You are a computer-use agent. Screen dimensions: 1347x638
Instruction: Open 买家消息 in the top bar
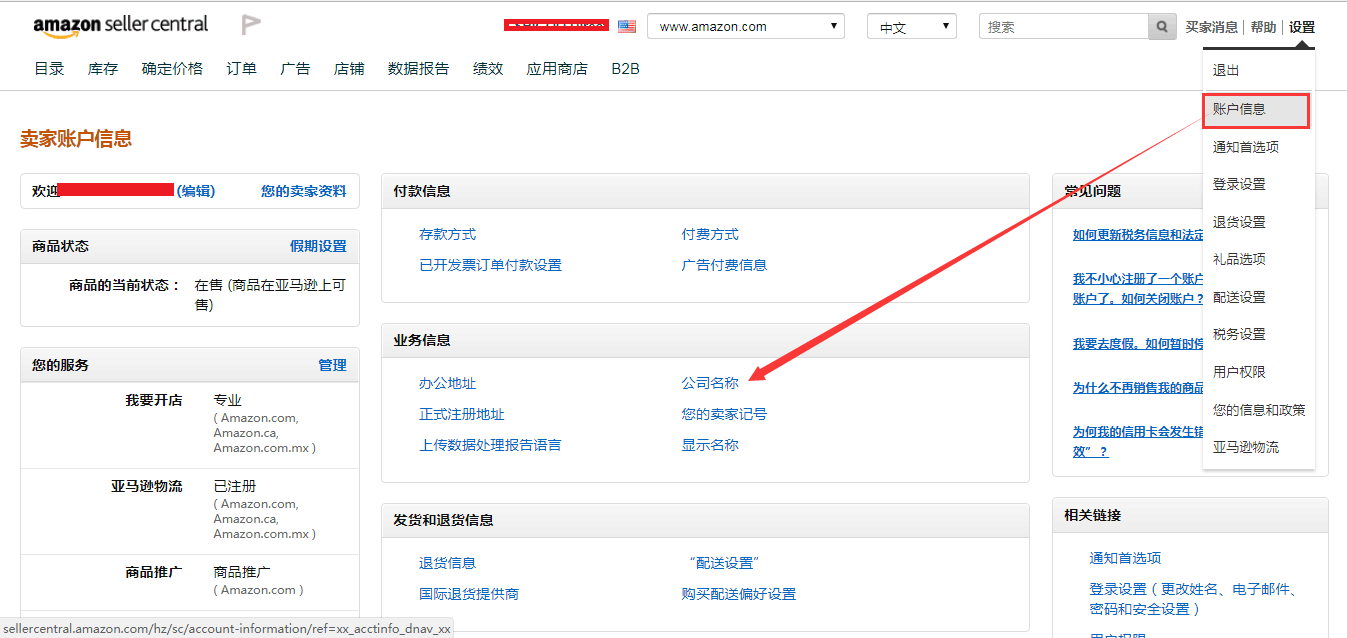(1211, 27)
